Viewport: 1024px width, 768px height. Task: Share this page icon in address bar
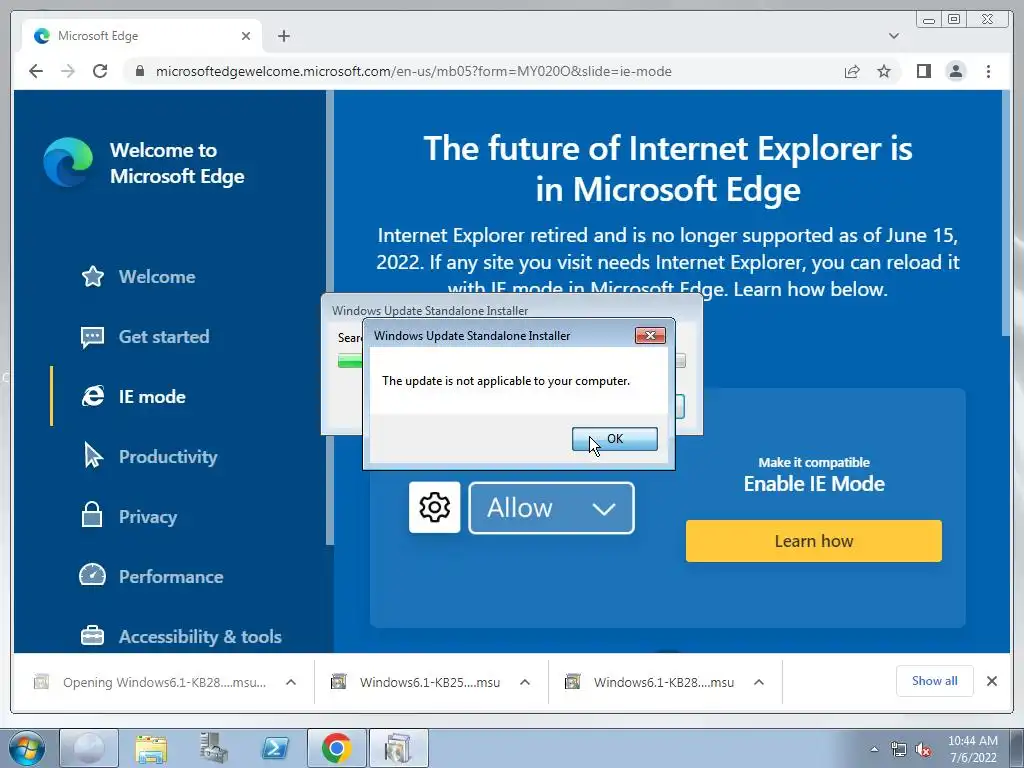(852, 71)
